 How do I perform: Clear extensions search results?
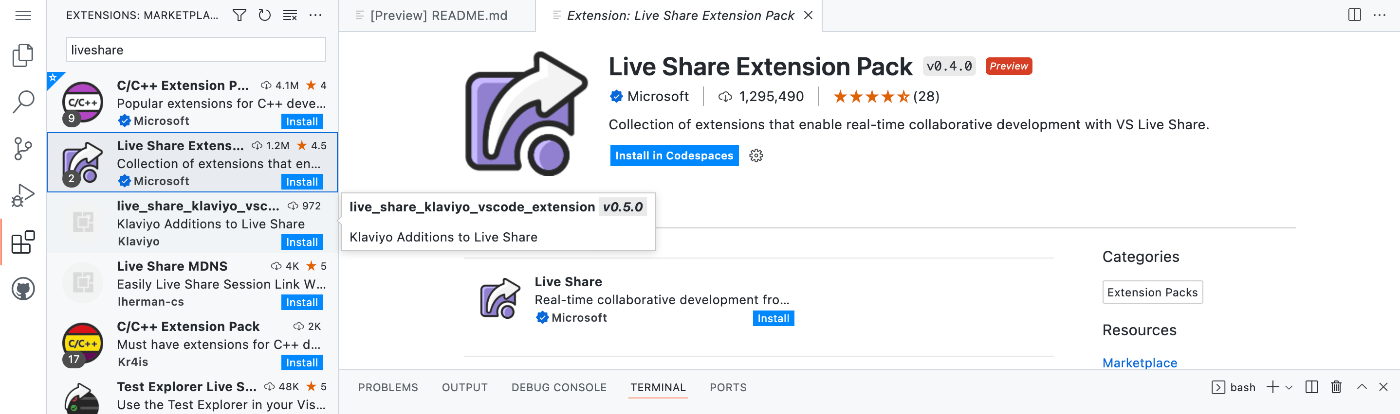[x=290, y=15]
